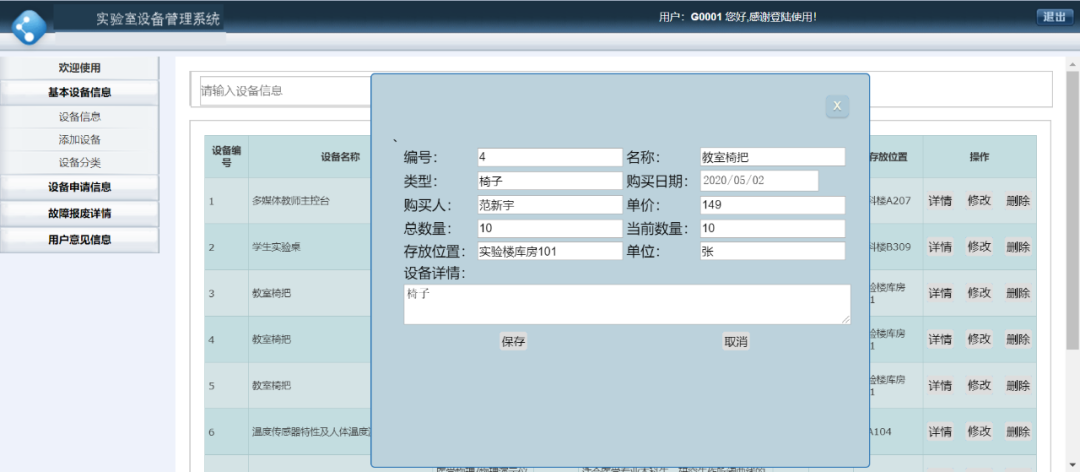Screen dimensions: 1080x472
Task: Click the 名称 field containing 教室椅把
Action: pos(772,157)
